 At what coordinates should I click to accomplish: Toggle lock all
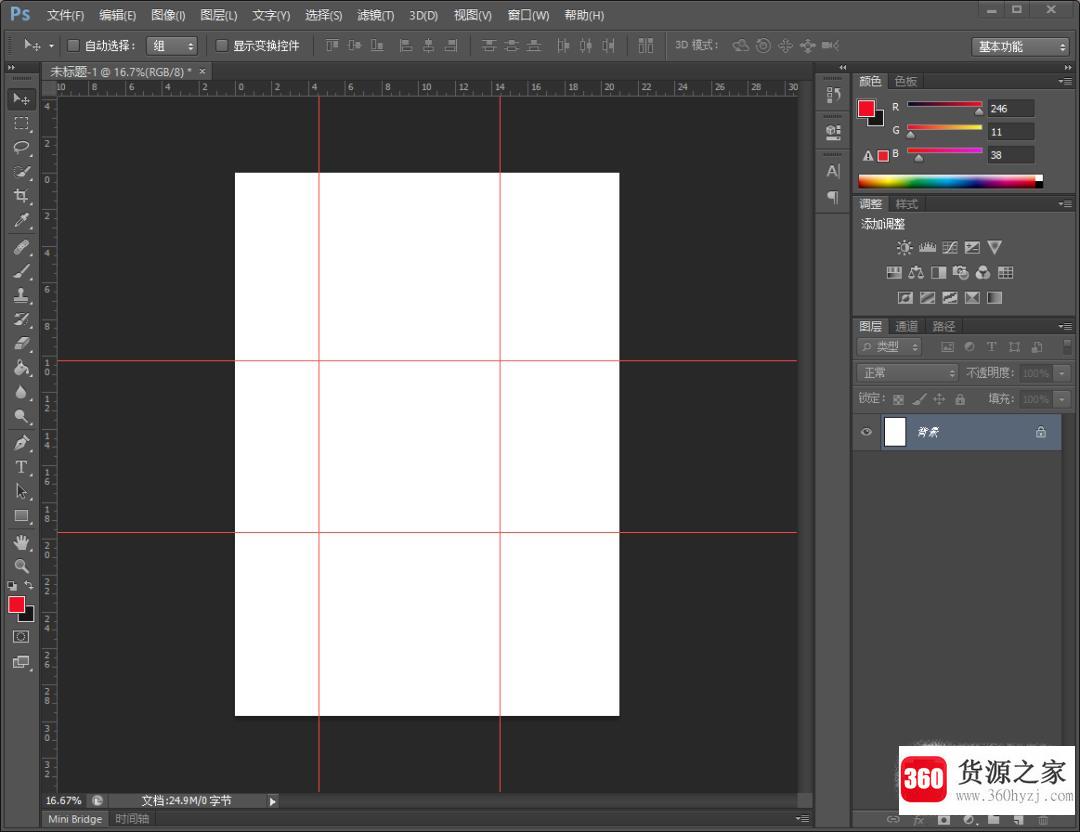tap(960, 399)
